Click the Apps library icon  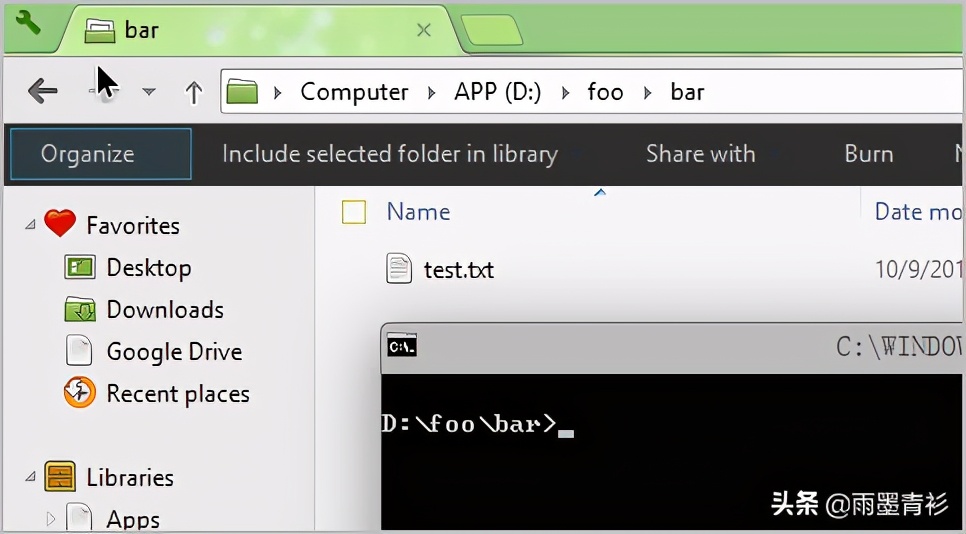79,516
